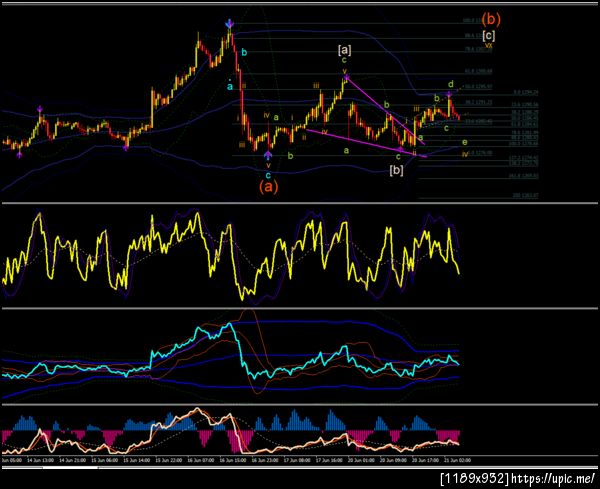600x489 pixels.
Task: Select the orange (b) wave label
Action: (x=491, y=19)
